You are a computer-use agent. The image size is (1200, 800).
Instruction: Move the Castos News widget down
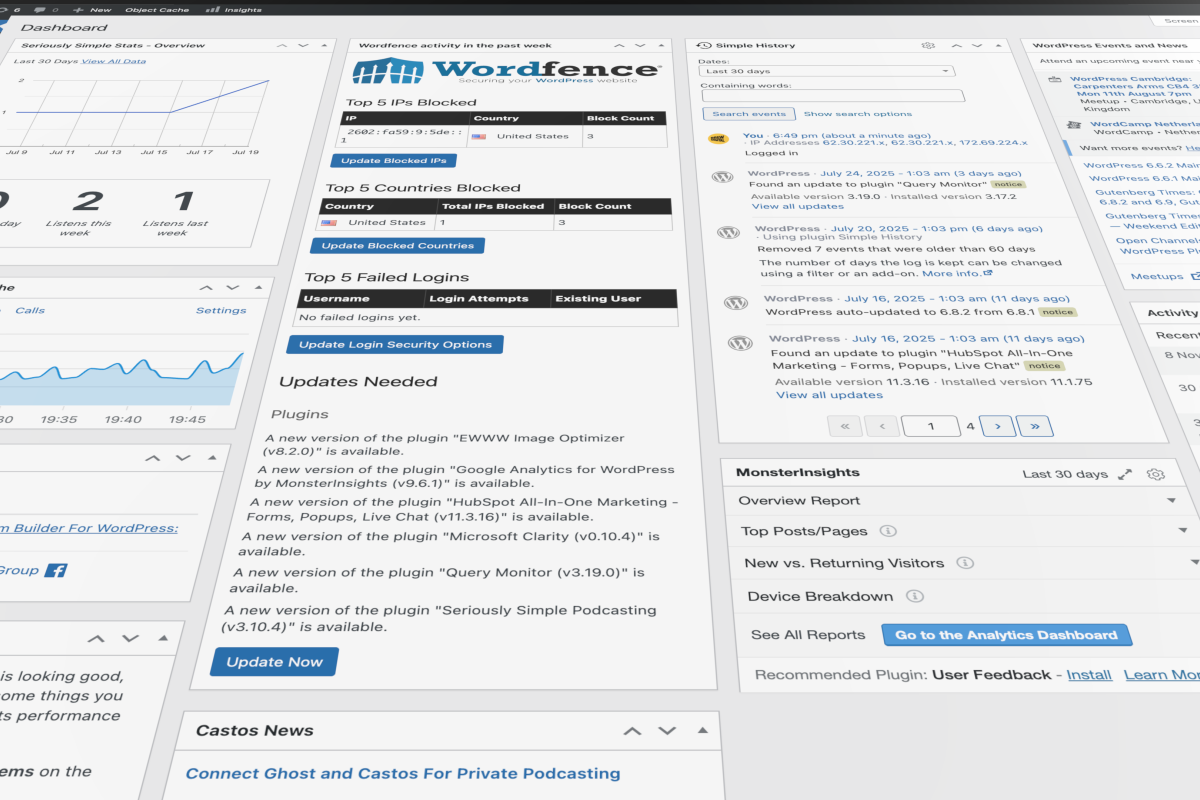coord(667,731)
